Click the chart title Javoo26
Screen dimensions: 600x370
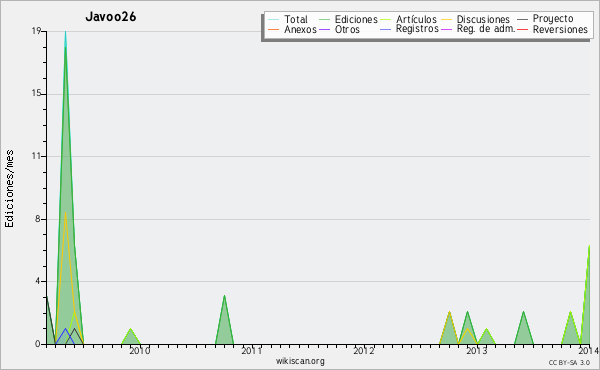tap(111, 17)
